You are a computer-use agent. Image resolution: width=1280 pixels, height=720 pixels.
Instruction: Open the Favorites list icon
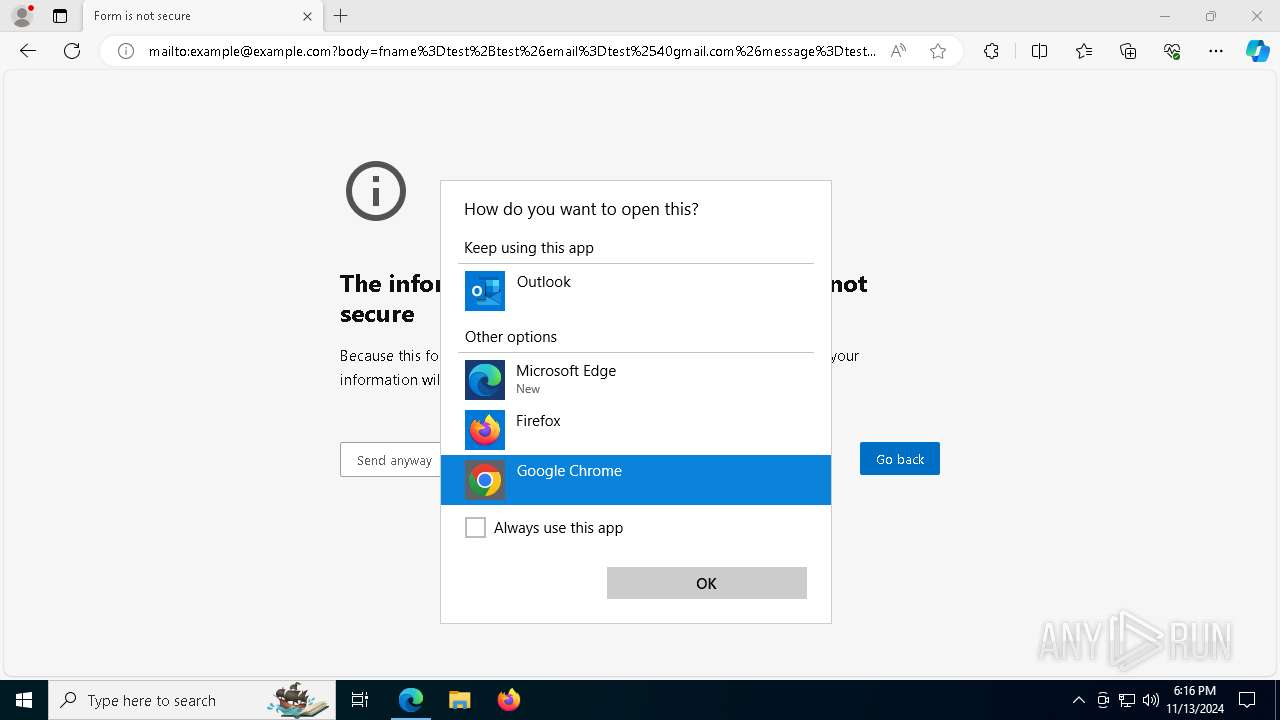coord(1084,51)
